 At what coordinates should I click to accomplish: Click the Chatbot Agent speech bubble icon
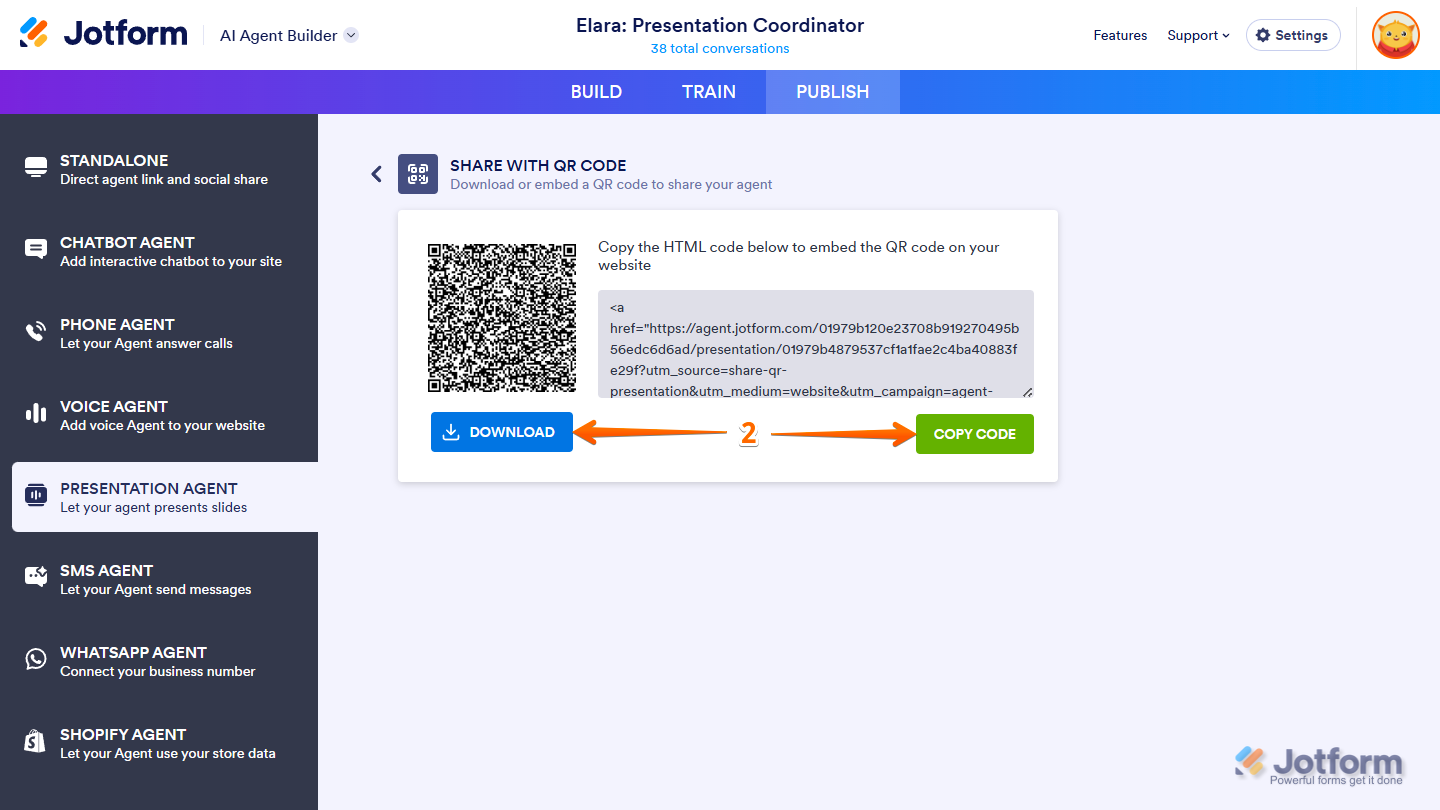36,251
